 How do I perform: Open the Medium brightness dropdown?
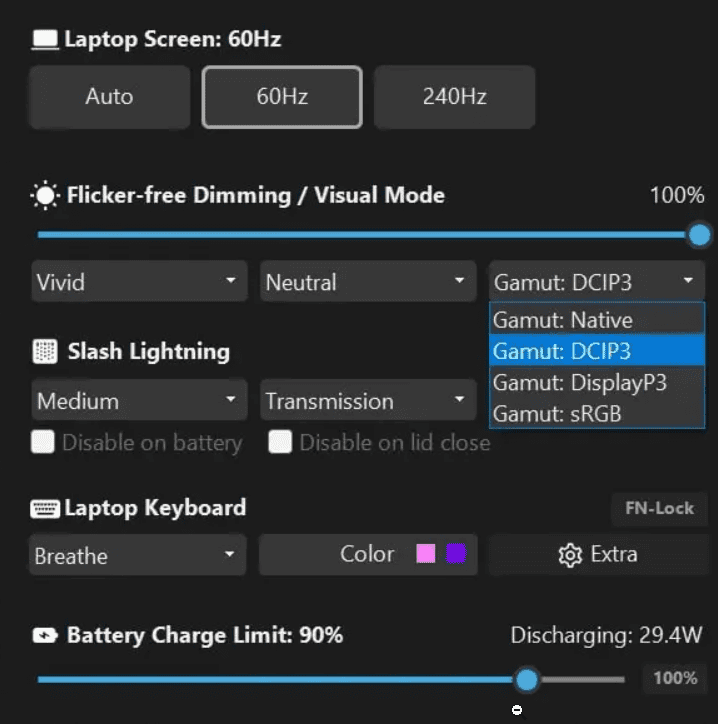(x=139, y=400)
